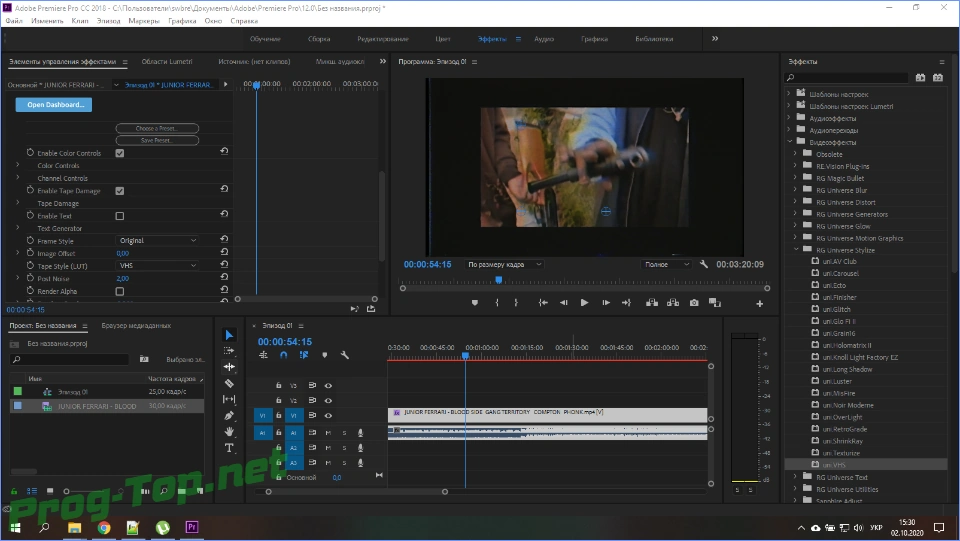Click Open Dashboard button
This screenshot has width=960, height=541.
coord(54,105)
